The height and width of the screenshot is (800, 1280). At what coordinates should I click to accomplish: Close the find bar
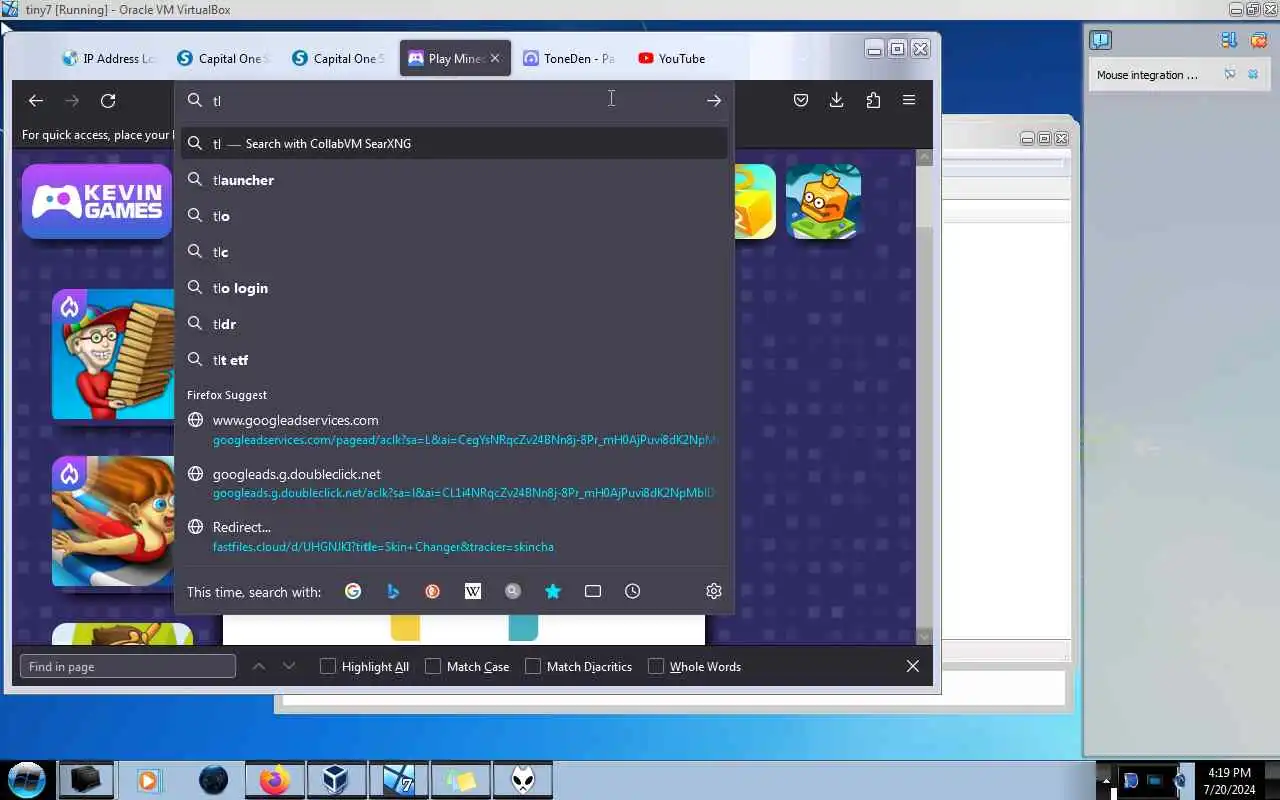pyautogui.click(x=913, y=666)
